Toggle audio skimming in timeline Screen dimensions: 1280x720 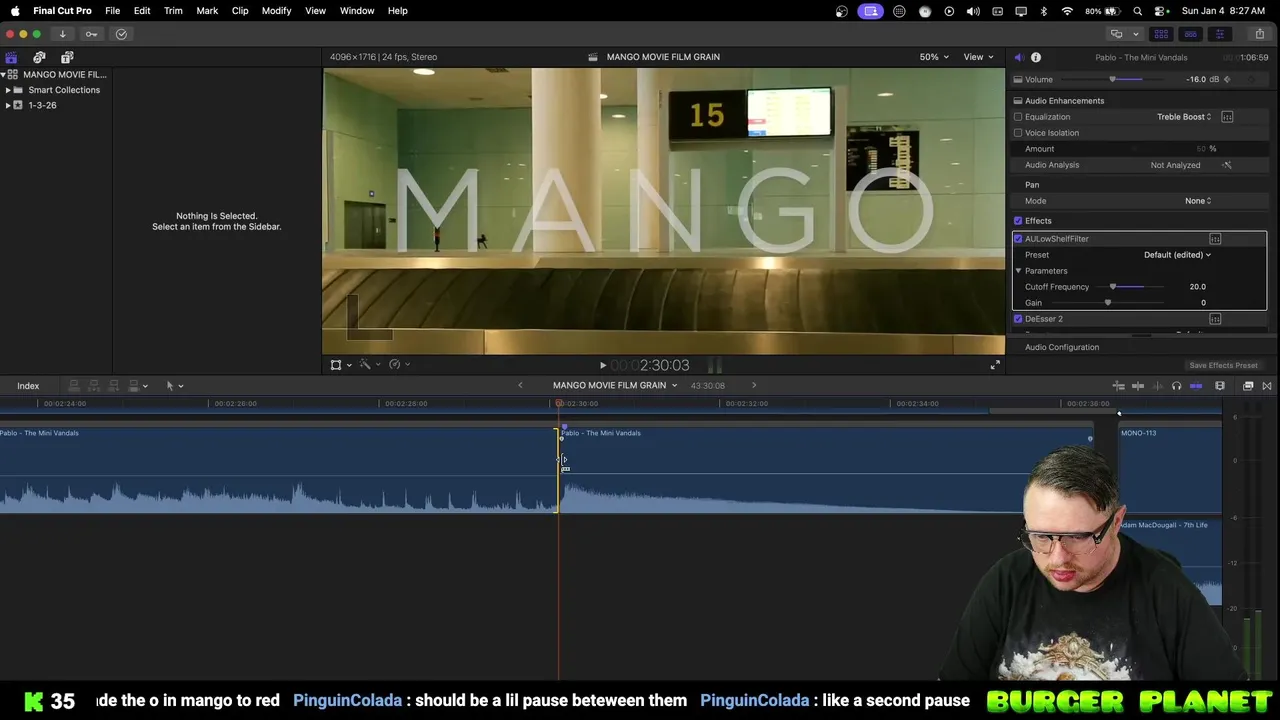pyautogui.click(x=1157, y=386)
